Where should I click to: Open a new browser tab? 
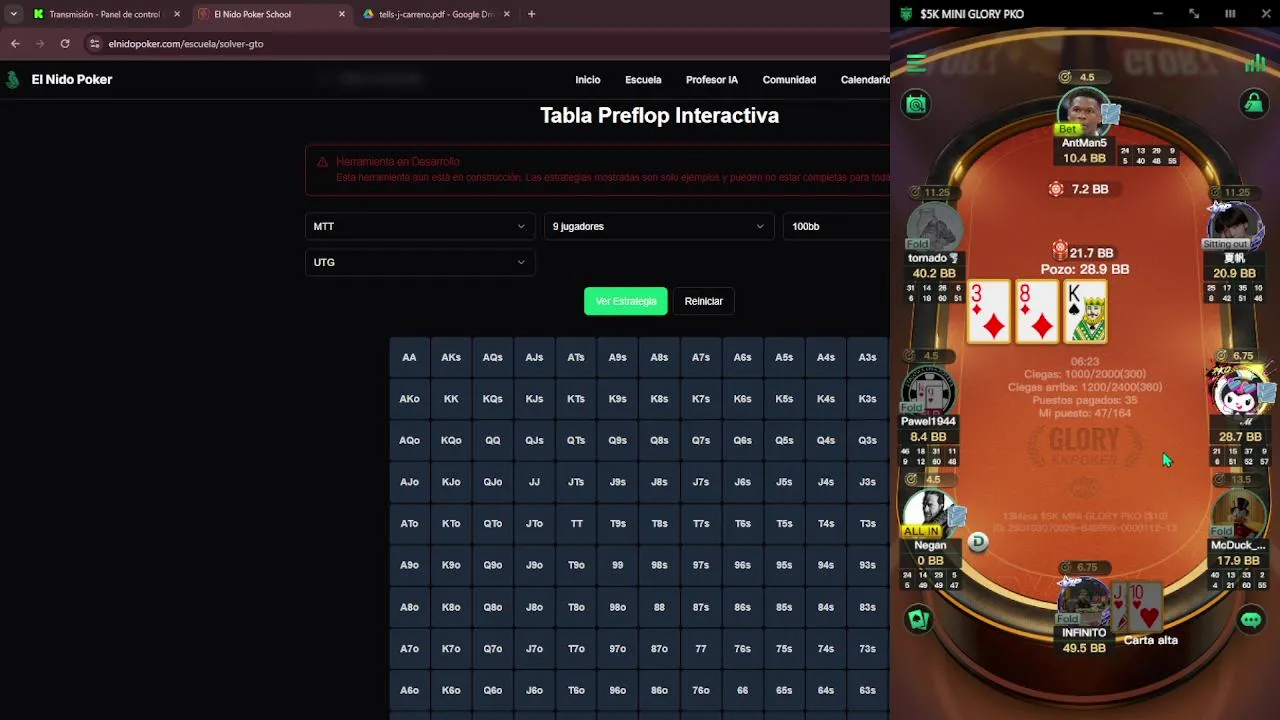coord(531,14)
